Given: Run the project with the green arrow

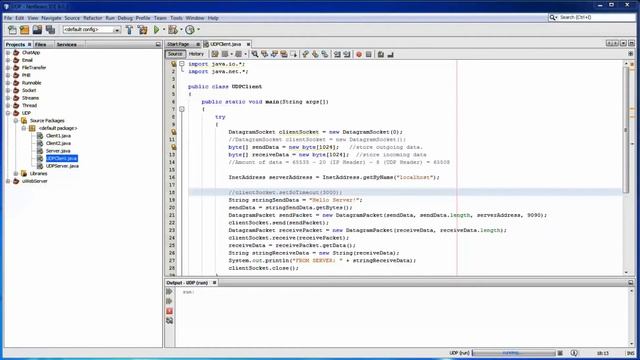Looking at the screenshot, I should coord(156,29).
